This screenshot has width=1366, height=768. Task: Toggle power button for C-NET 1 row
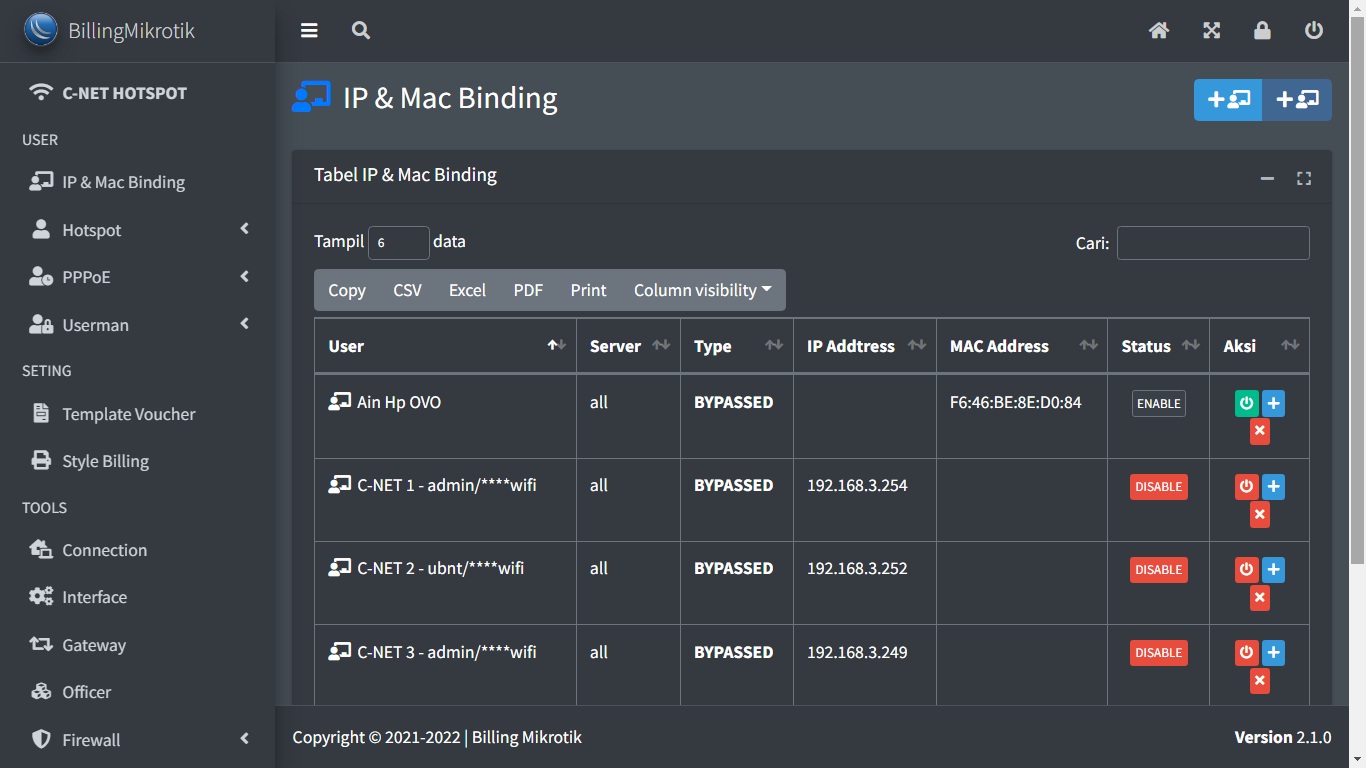[x=1246, y=487]
